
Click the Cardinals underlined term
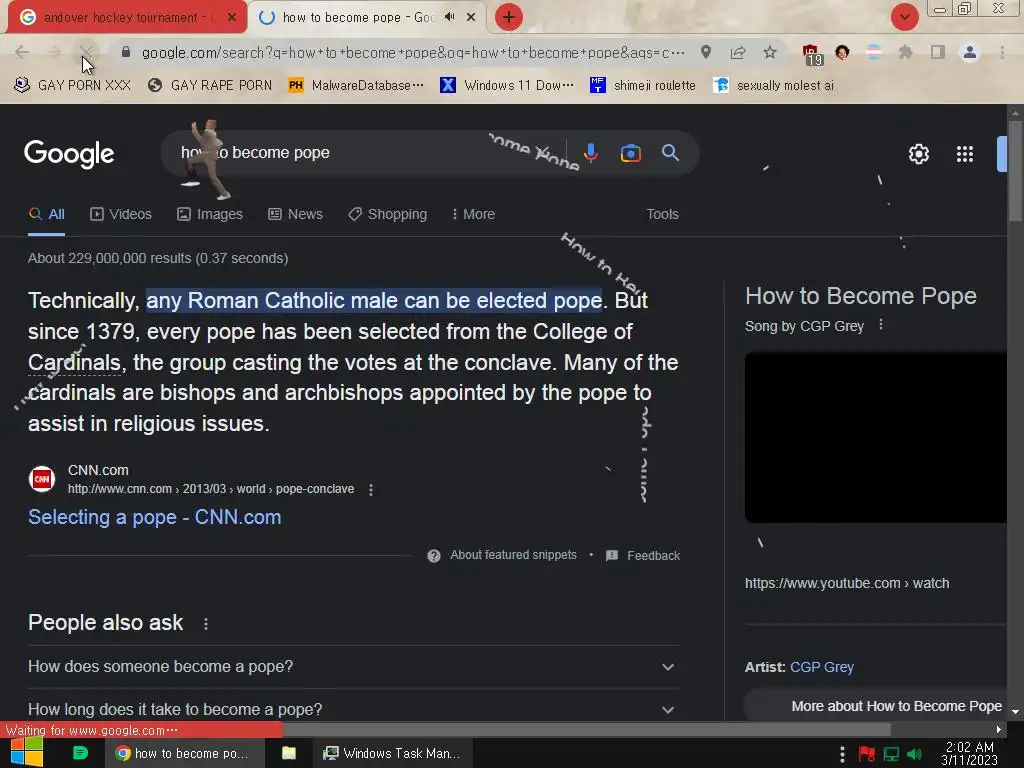[x=74, y=362]
